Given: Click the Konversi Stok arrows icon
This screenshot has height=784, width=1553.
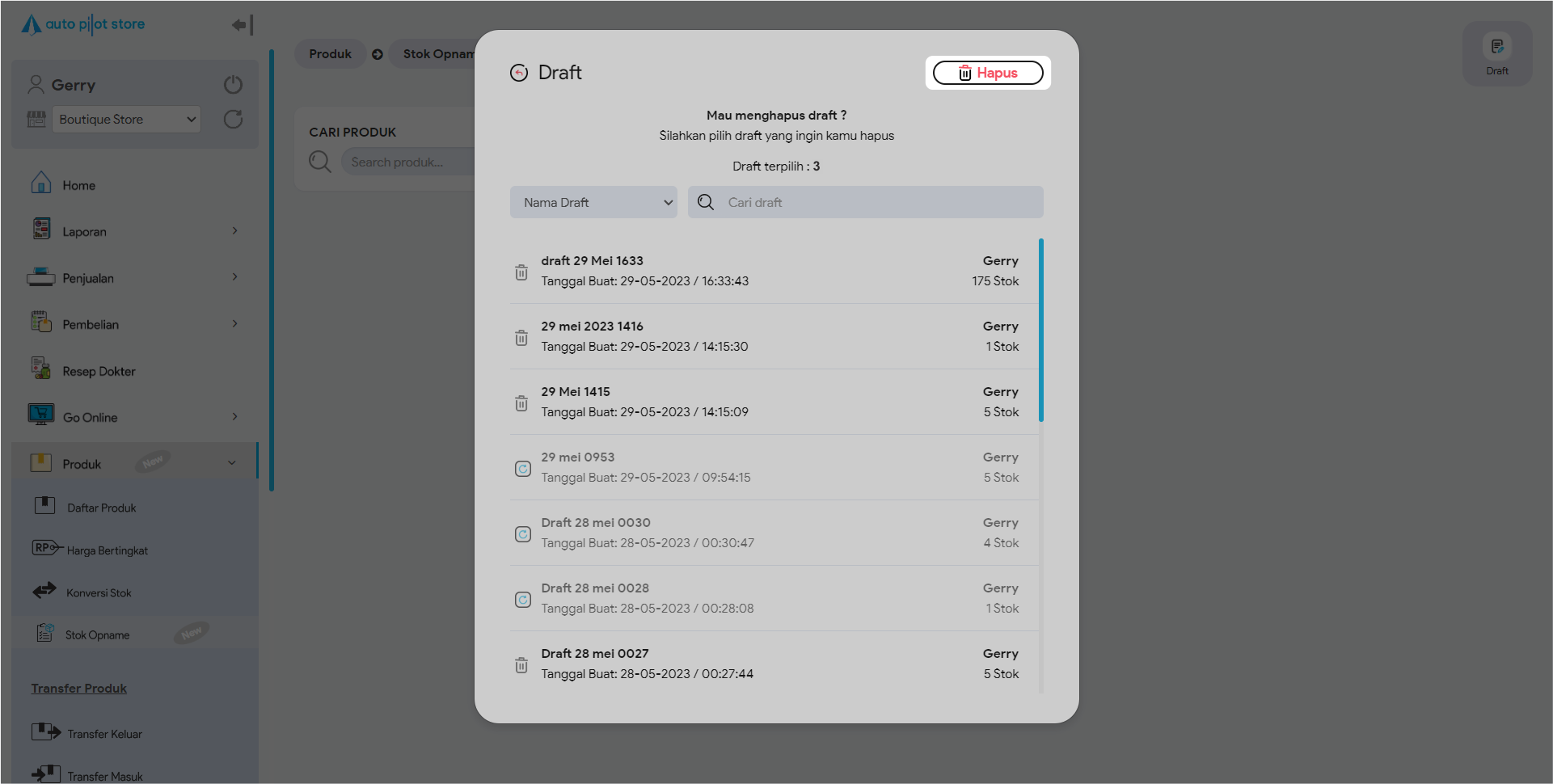Looking at the screenshot, I should [44, 591].
